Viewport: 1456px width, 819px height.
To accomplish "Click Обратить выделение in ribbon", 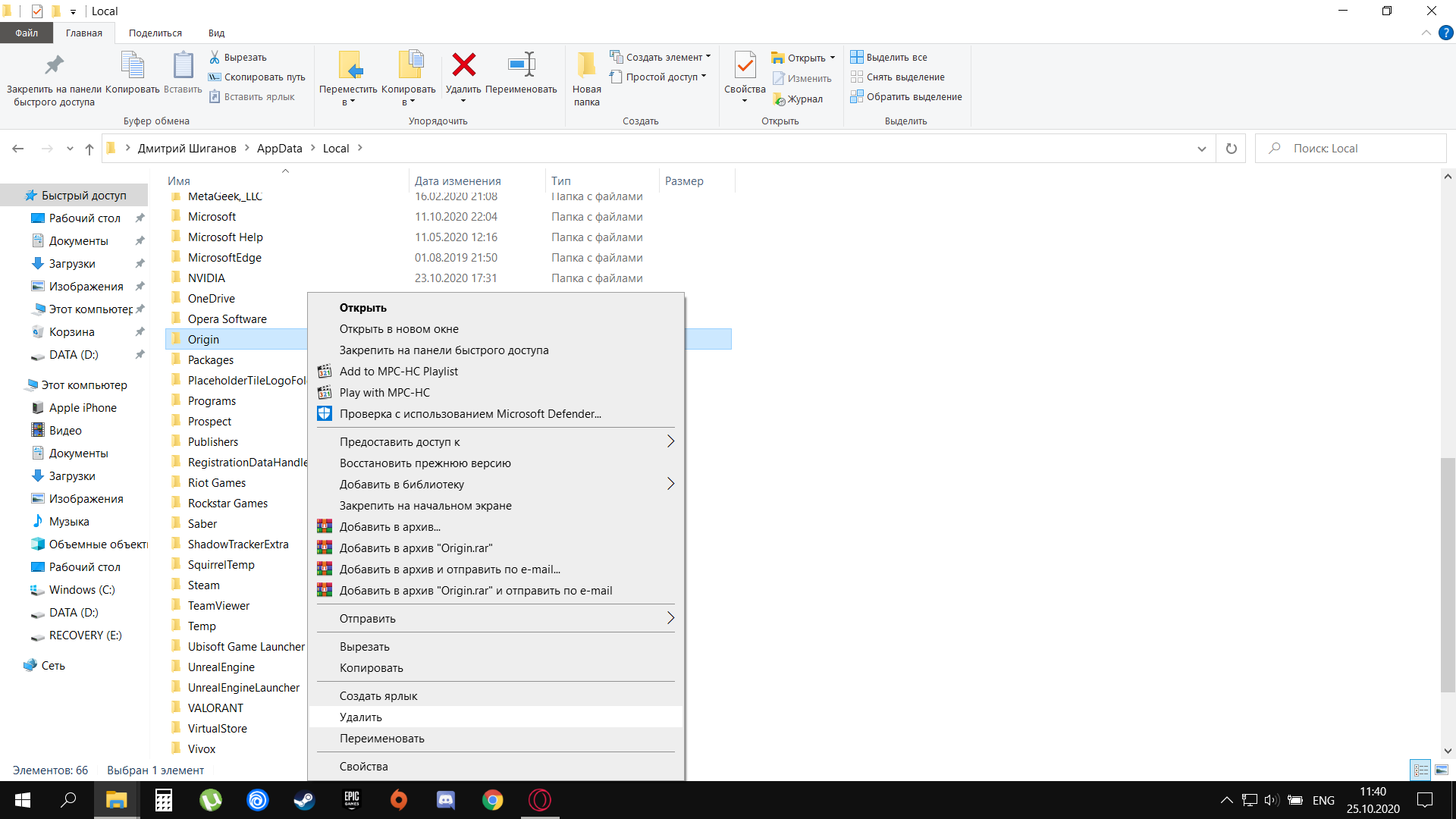I will pos(906,96).
